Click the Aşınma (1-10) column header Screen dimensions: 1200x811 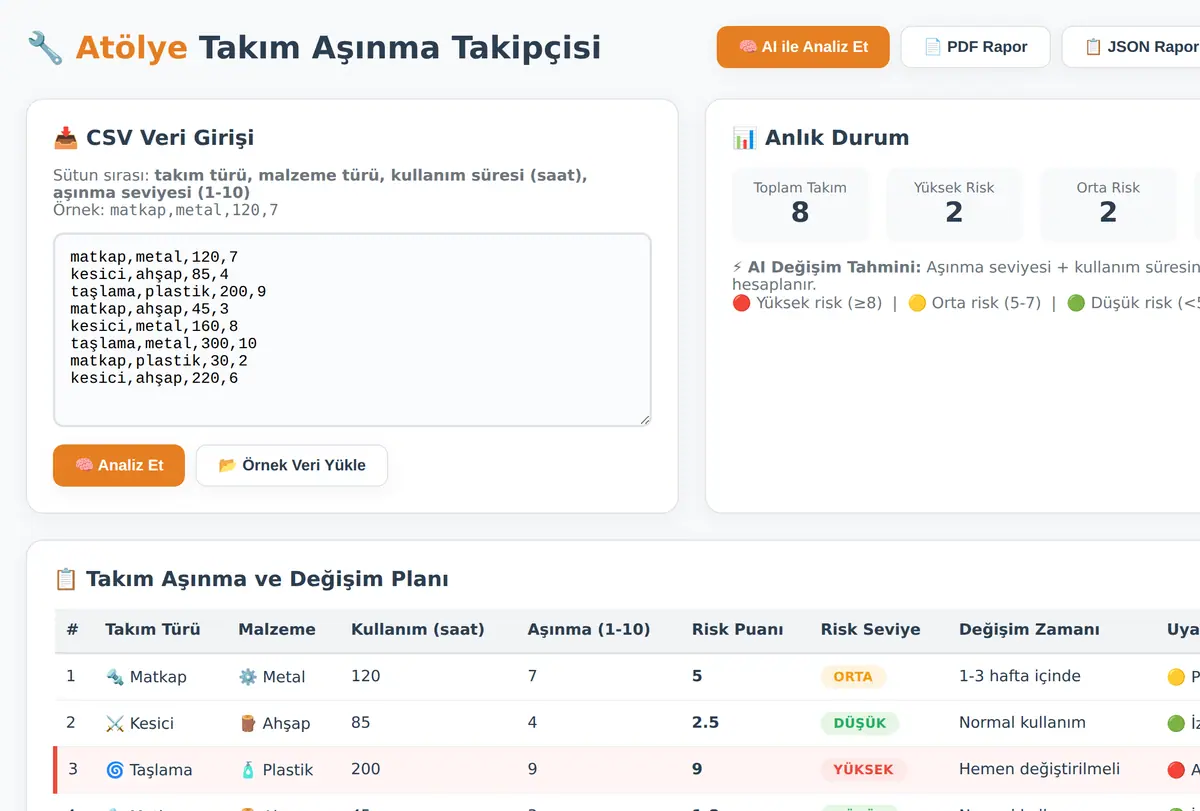click(x=589, y=629)
